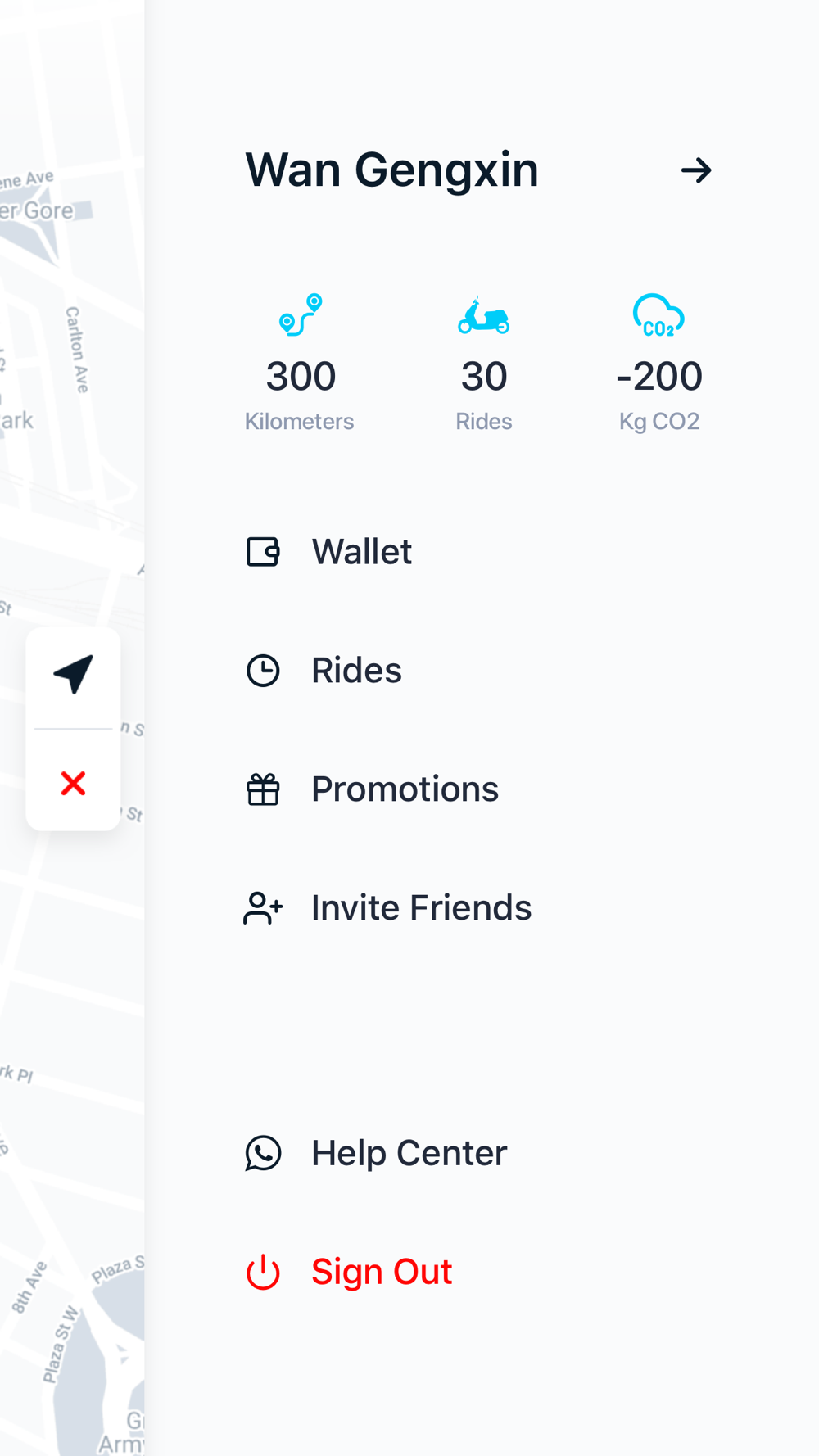Click the scooter rides icon

483,315
